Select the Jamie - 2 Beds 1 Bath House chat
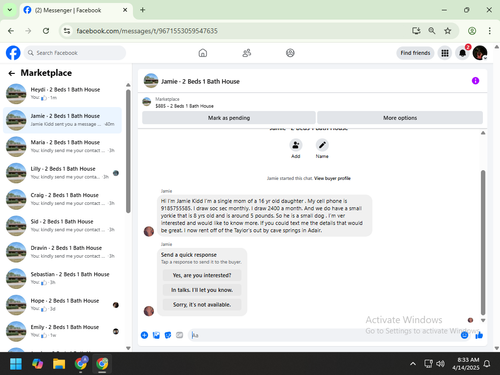Screen dimensions: 500x375 62,120
